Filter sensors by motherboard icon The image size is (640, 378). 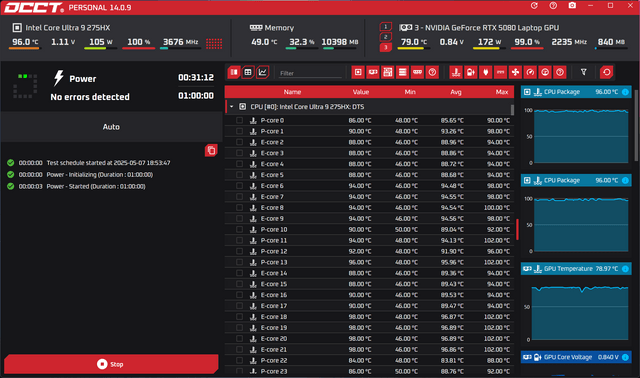tap(388, 72)
